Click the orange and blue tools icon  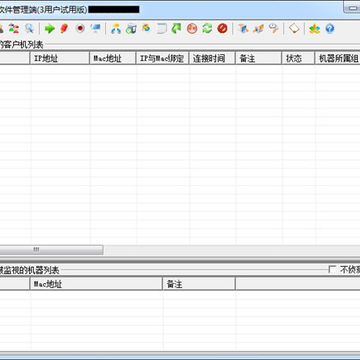click(258, 29)
